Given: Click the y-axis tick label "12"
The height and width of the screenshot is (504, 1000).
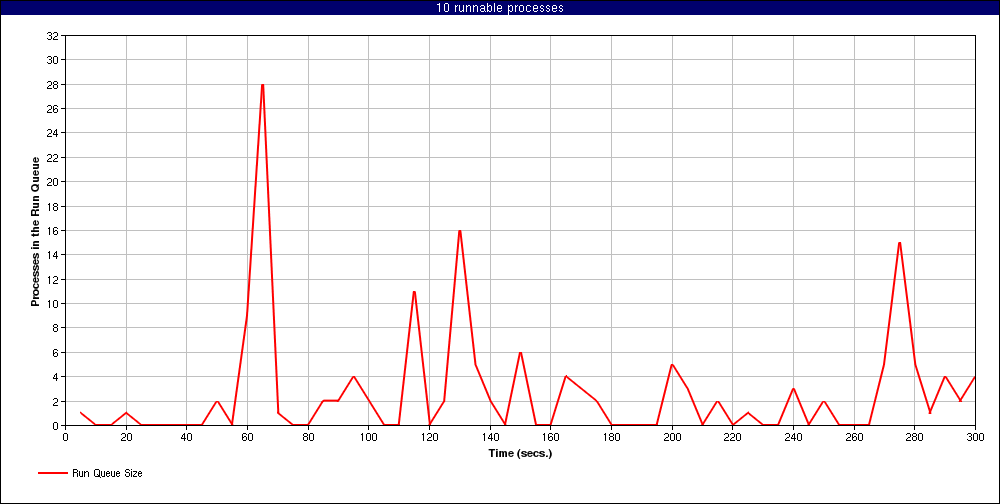Looking at the screenshot, I should pos(52,279).
